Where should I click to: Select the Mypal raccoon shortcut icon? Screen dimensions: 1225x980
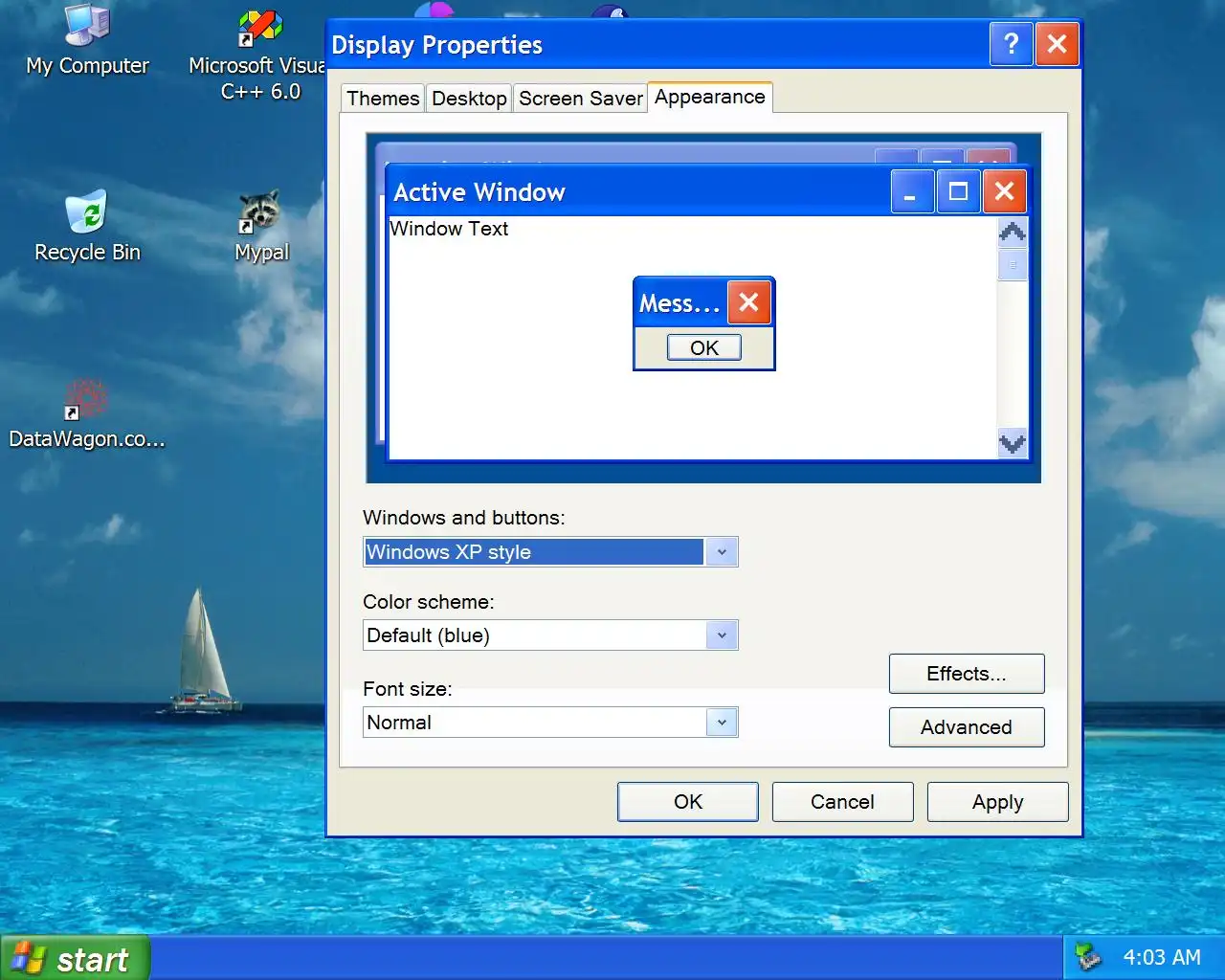[x=261, y=226]
